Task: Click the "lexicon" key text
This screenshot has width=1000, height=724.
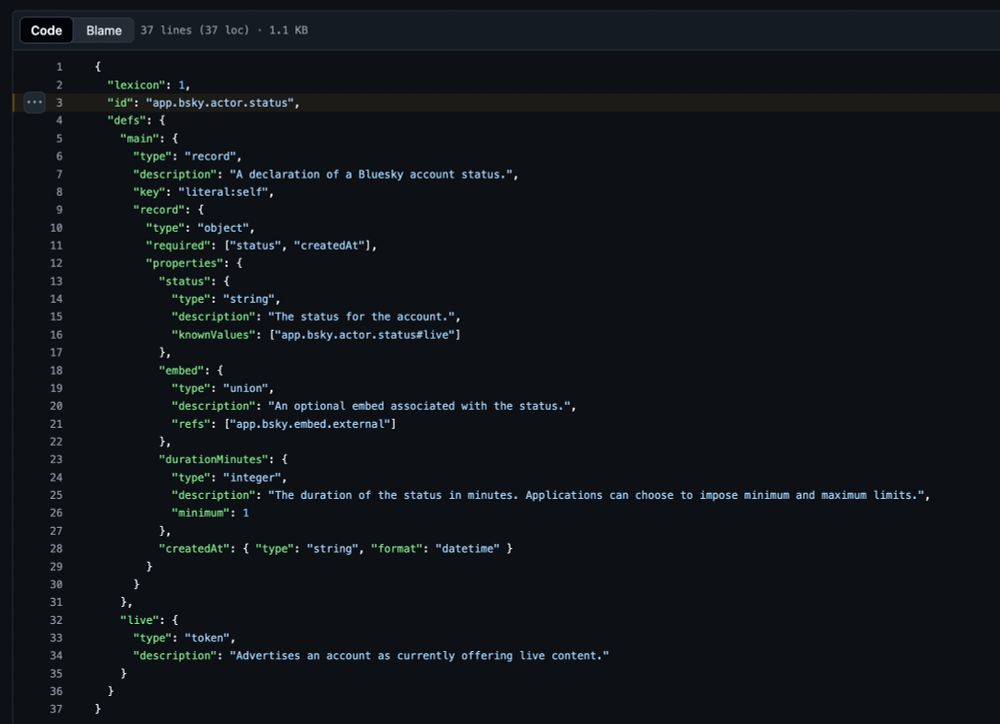Action: 136,85
